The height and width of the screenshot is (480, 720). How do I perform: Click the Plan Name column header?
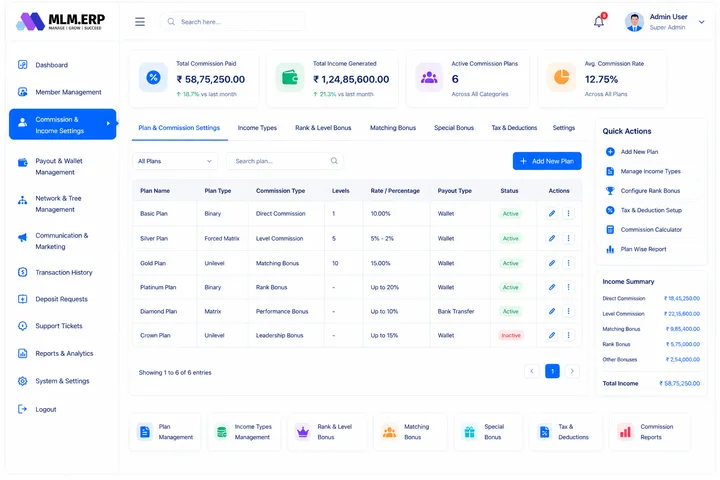click(155, 191)
